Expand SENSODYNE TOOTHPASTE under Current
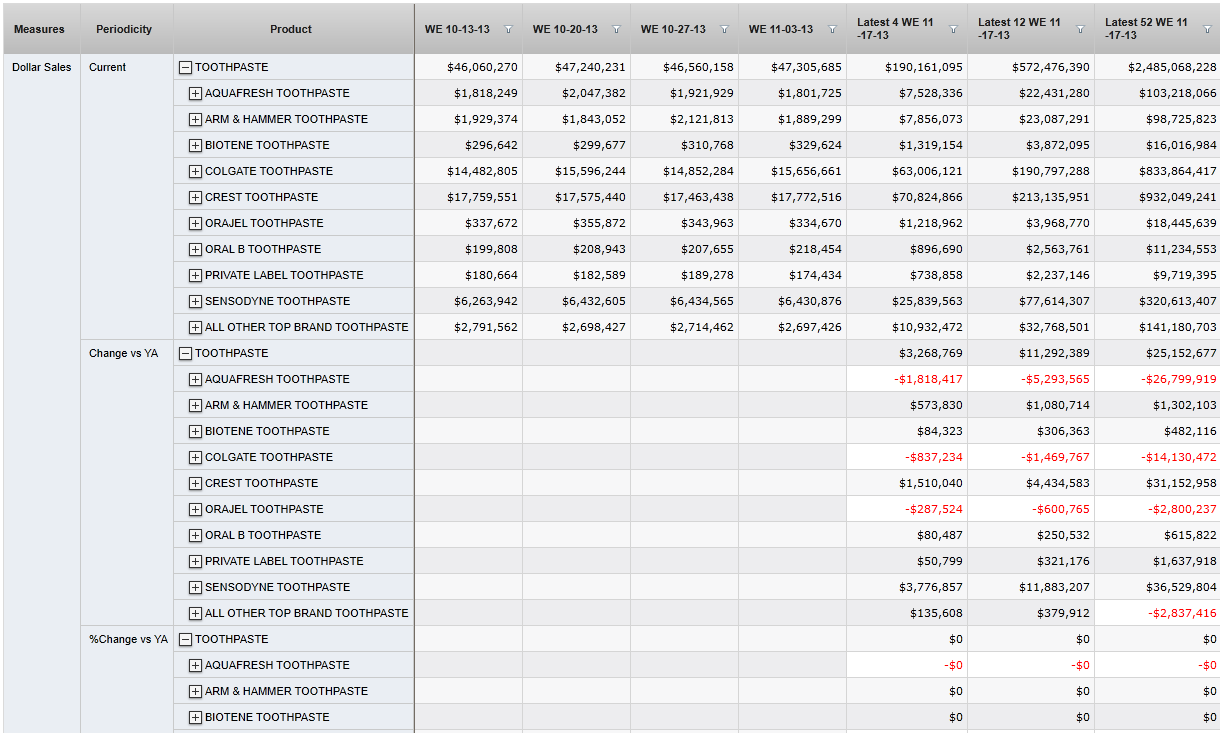Screen dimensions: 1220x733 pyautogui.click(x=195, y=302)
